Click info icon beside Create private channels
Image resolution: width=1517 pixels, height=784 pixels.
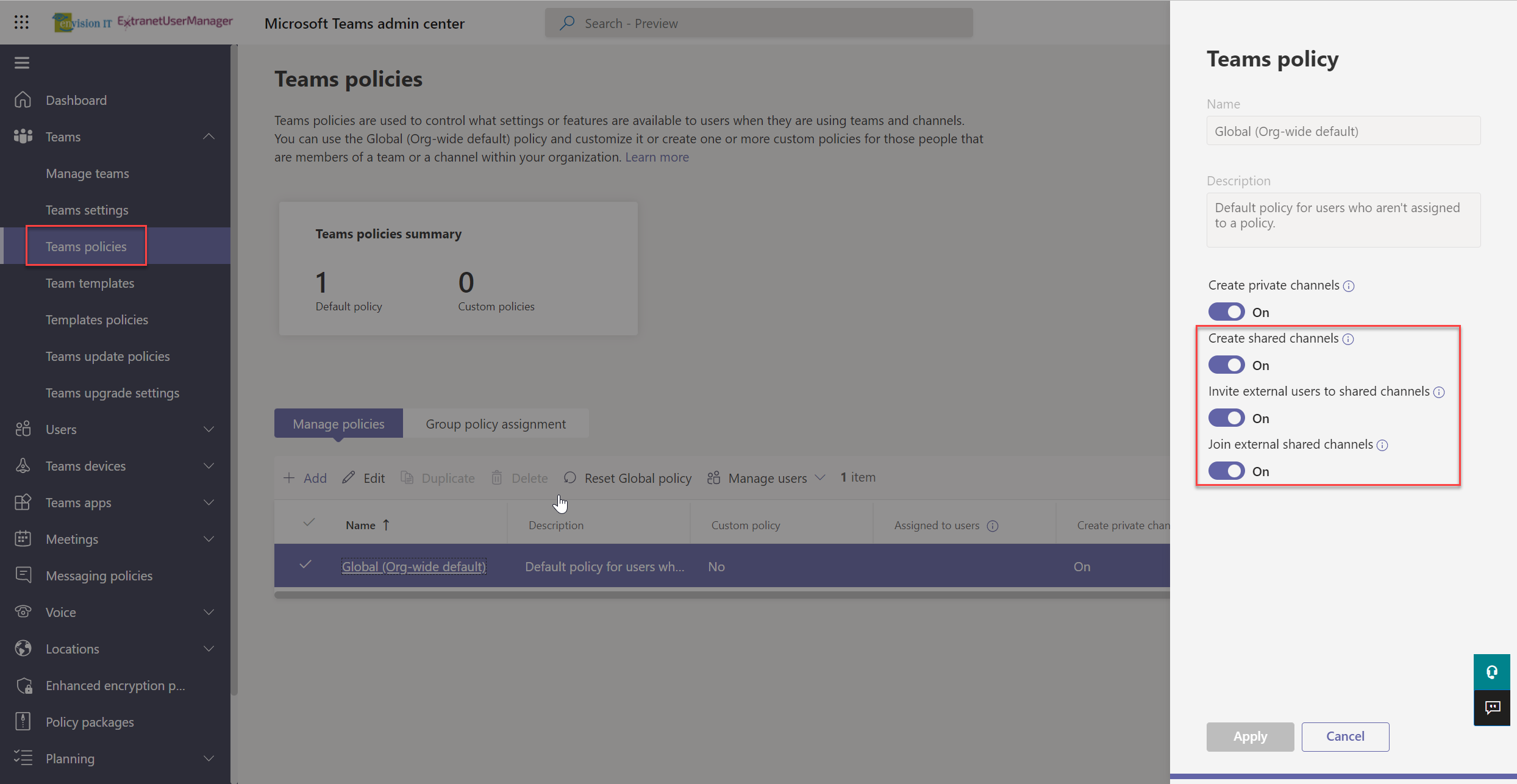click(x=1349, y=286)
